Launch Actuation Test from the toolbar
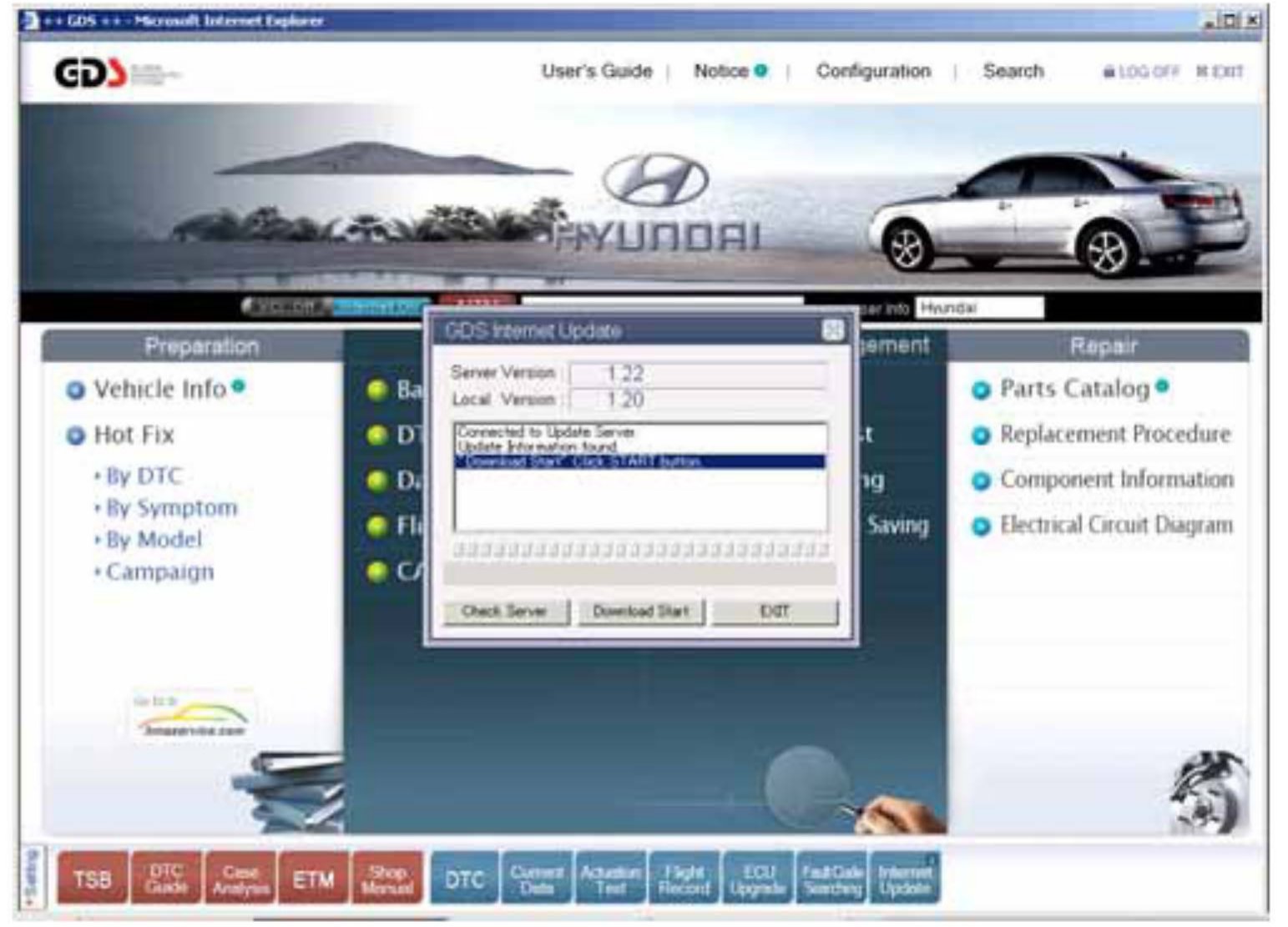1288x927 pixels. [610, 879]
